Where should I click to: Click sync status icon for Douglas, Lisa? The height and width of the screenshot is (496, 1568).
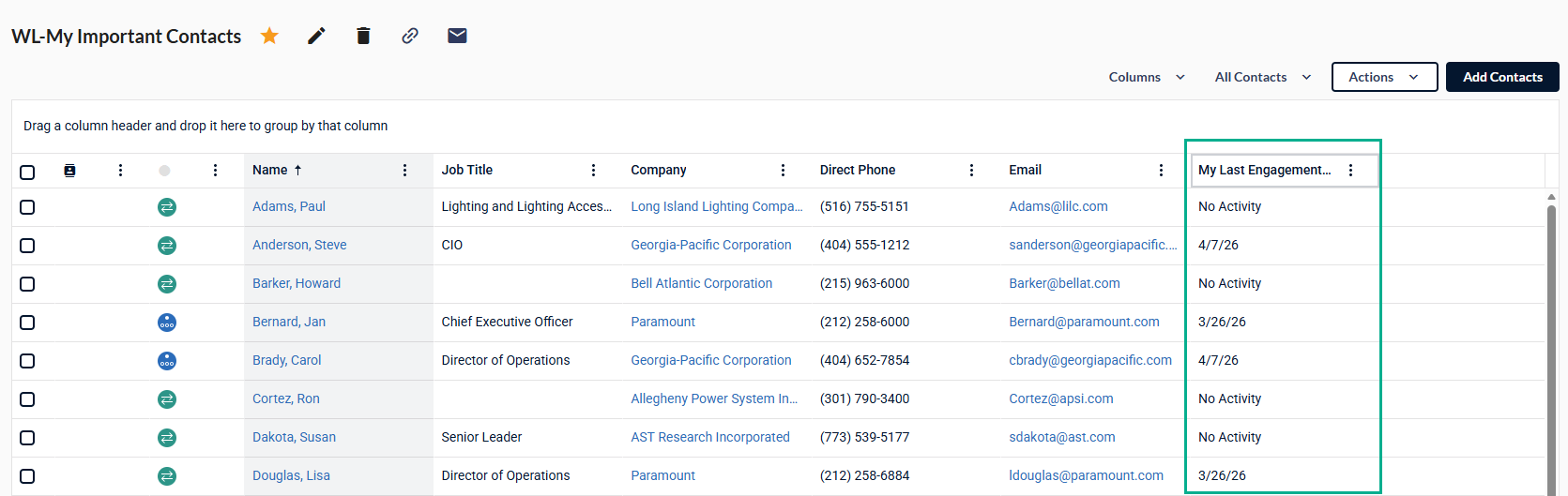[x=167, y=476]
